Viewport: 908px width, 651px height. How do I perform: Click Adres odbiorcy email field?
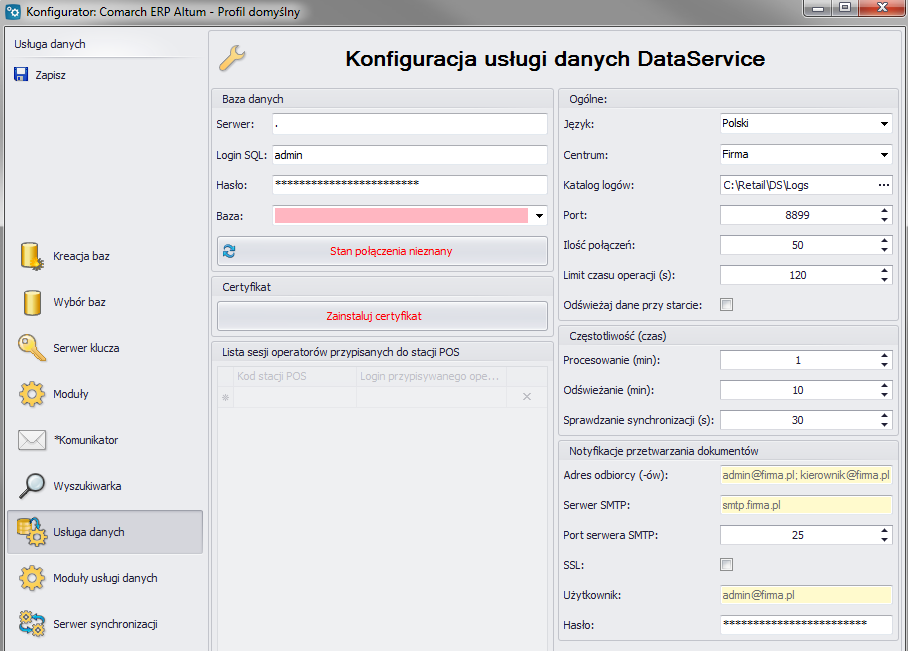click(806, 475)
